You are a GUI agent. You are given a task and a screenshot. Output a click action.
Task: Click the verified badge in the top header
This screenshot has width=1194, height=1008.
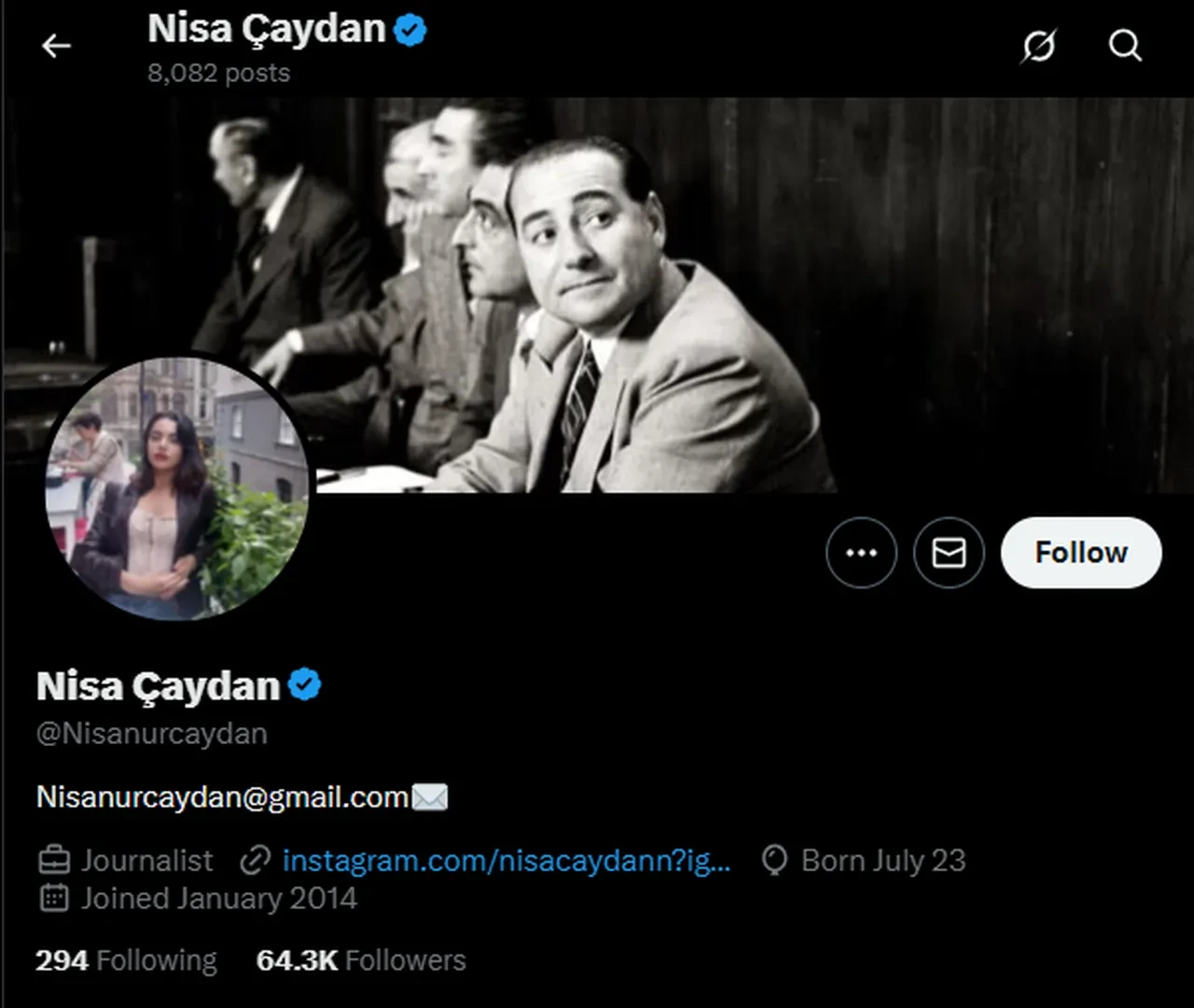[x=408, y=28]
